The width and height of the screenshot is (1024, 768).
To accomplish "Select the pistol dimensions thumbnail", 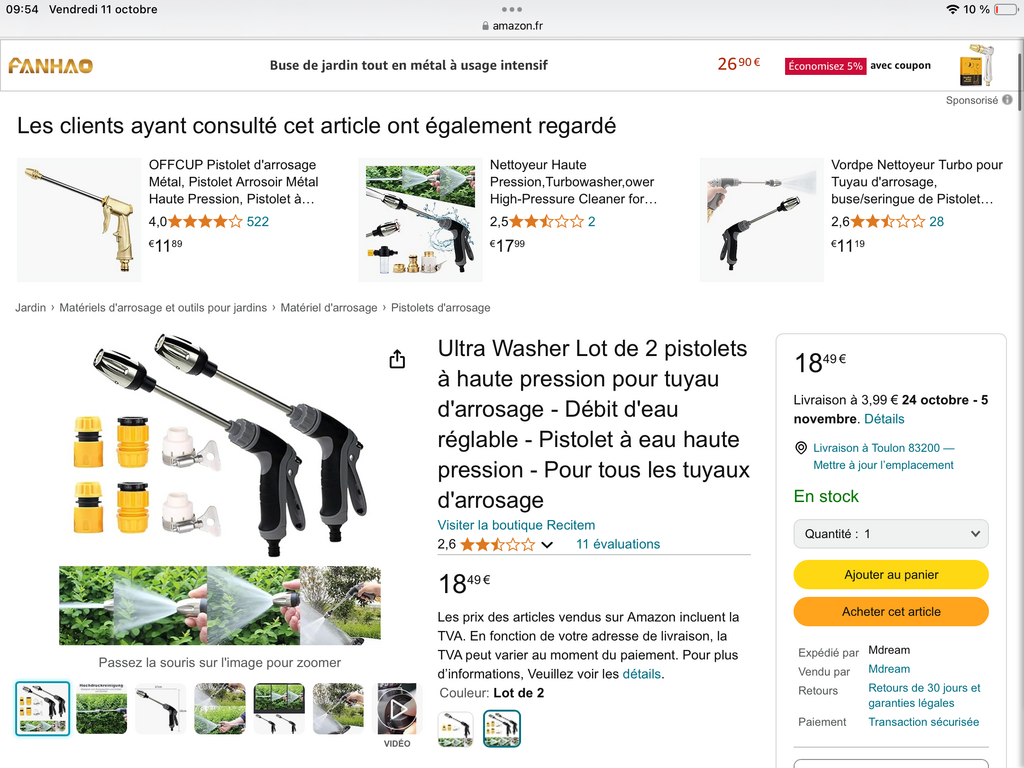I will coord(161,709).
